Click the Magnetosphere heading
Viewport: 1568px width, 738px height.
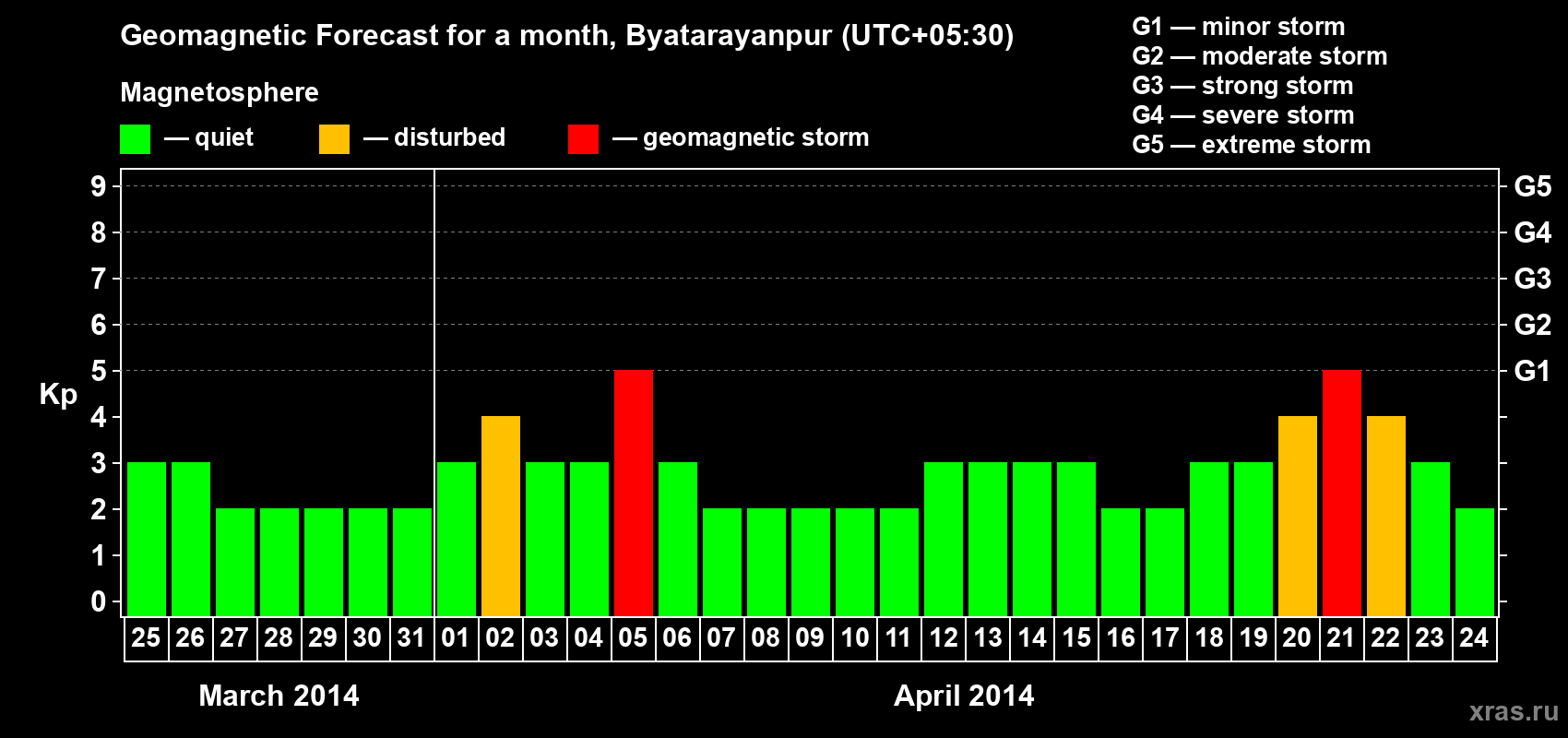[220, 92]
